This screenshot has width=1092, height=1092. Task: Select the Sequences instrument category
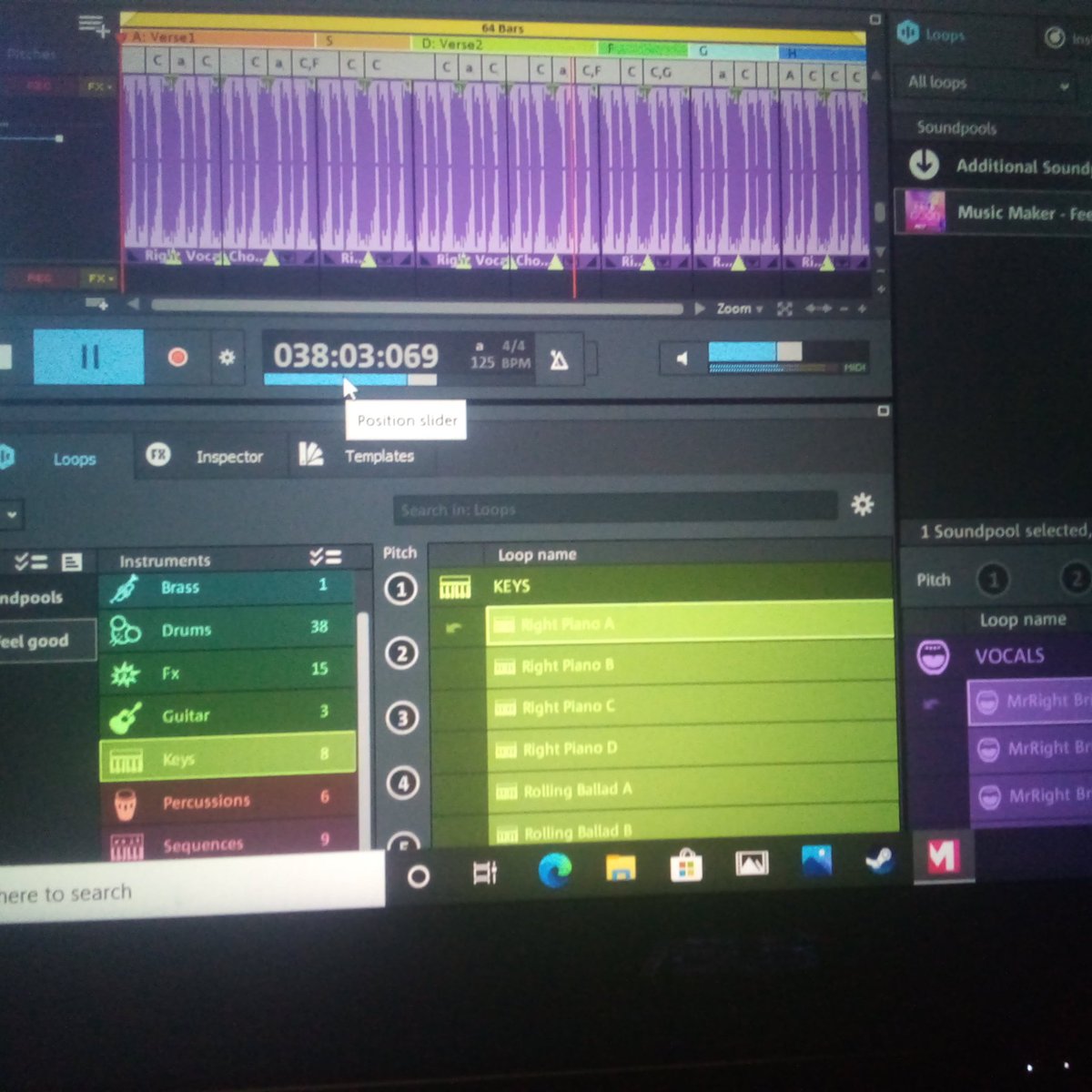point(227,843)
